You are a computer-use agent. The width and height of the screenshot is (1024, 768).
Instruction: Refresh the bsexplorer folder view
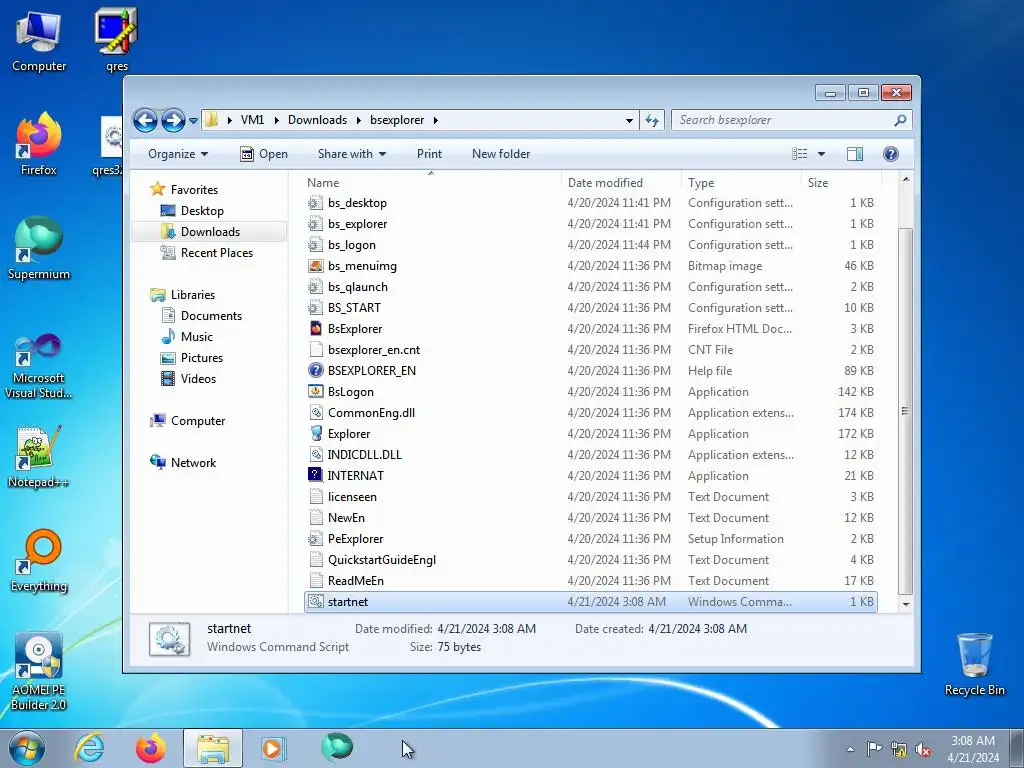(x=652, y=120)
